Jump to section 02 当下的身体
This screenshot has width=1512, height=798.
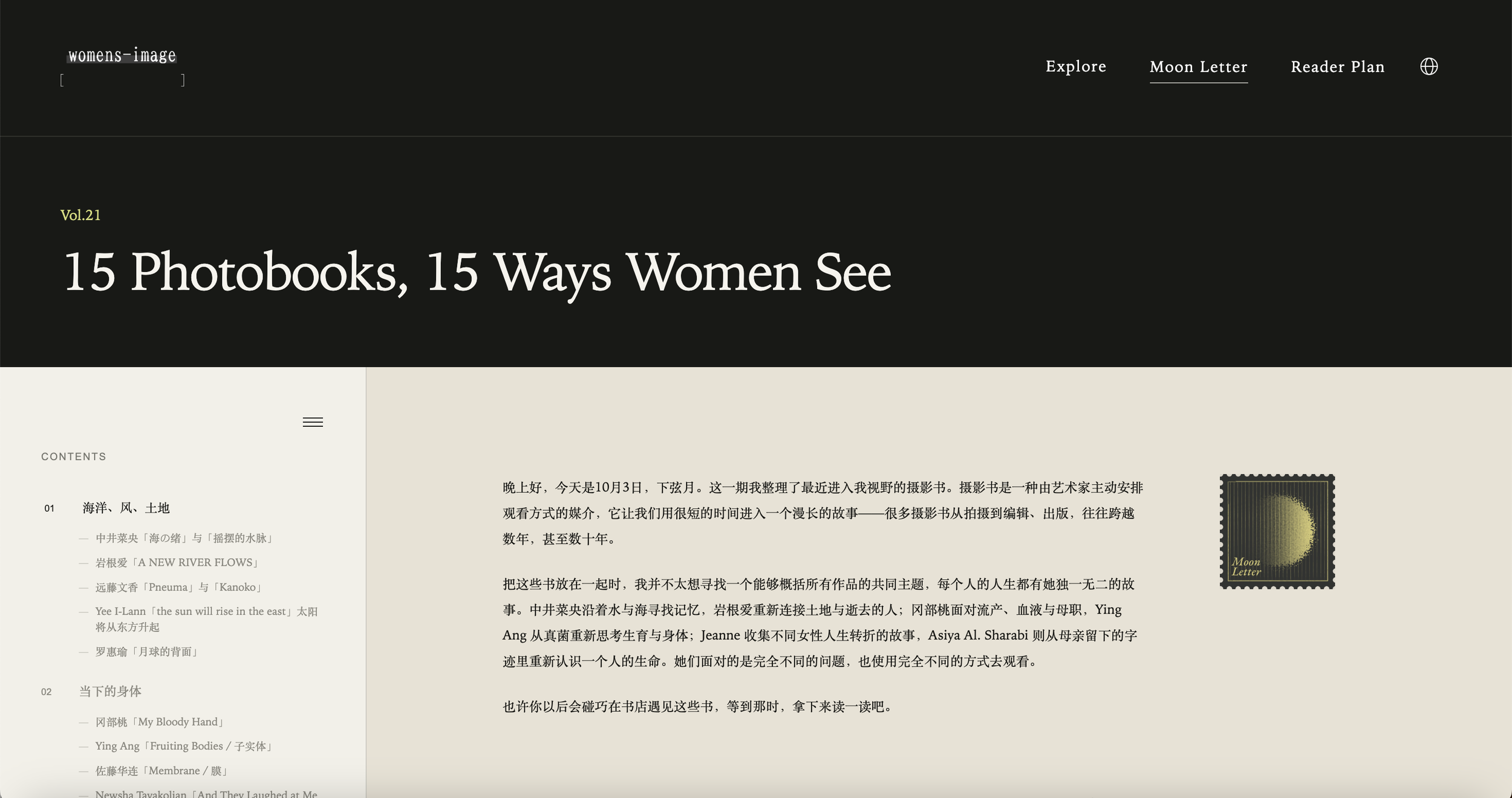(110, 691)
